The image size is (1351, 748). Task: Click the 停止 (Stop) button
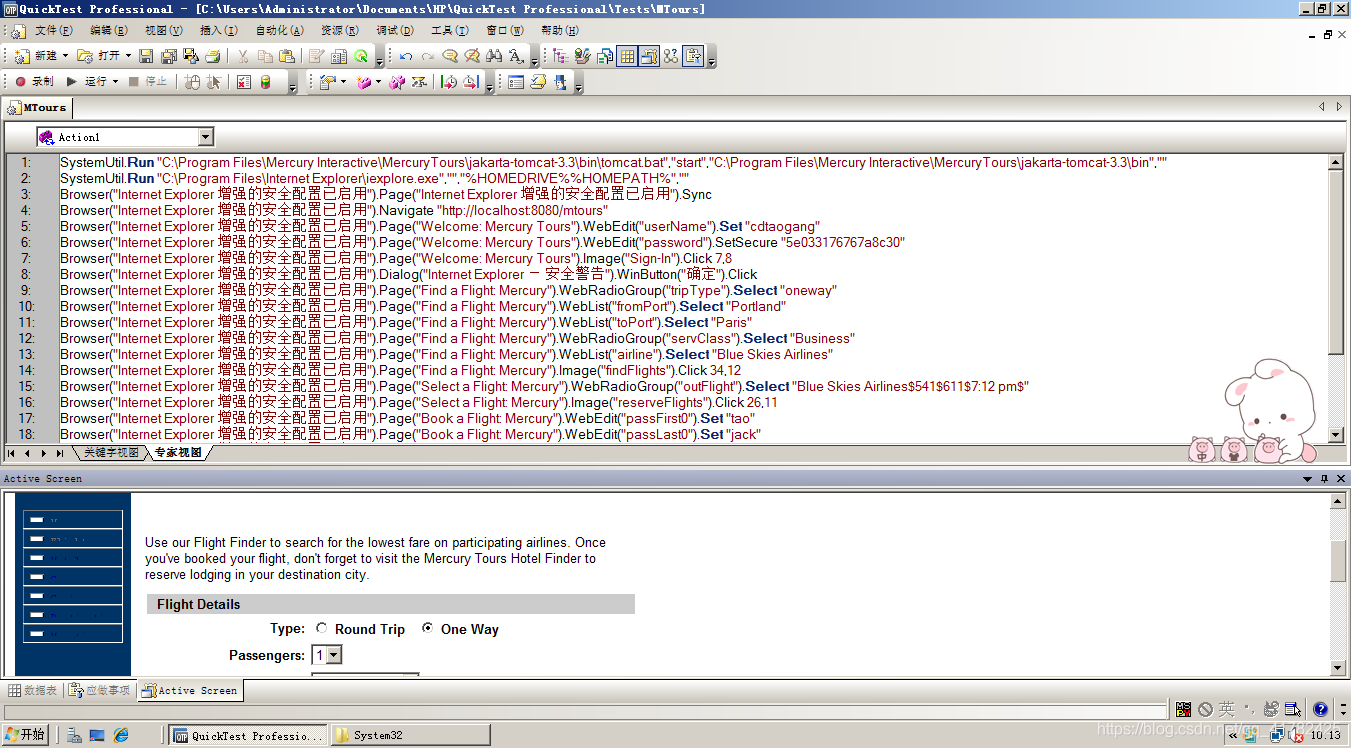point(148,82)
